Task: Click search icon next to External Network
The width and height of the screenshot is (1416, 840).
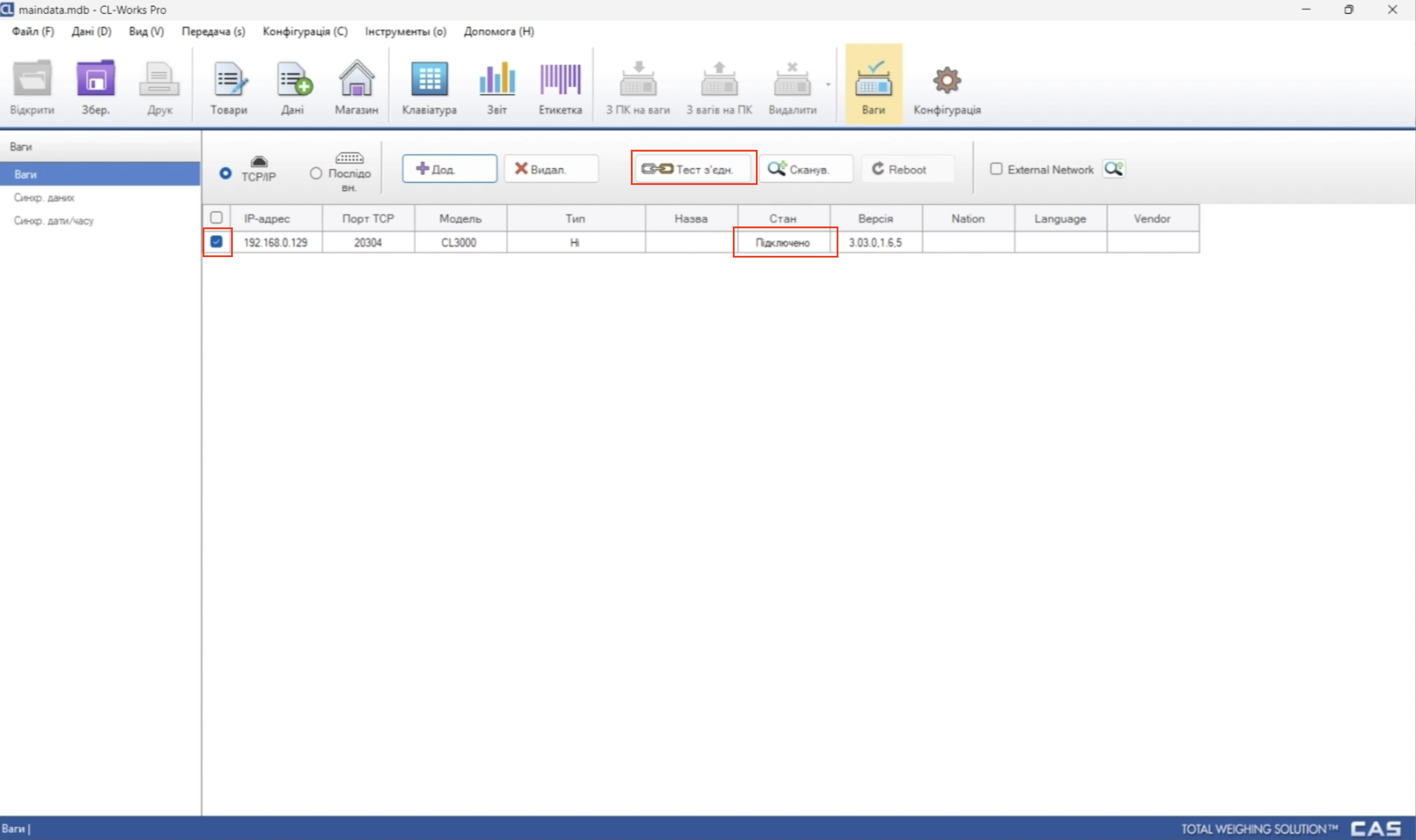Action: [x=1113, y=169]
